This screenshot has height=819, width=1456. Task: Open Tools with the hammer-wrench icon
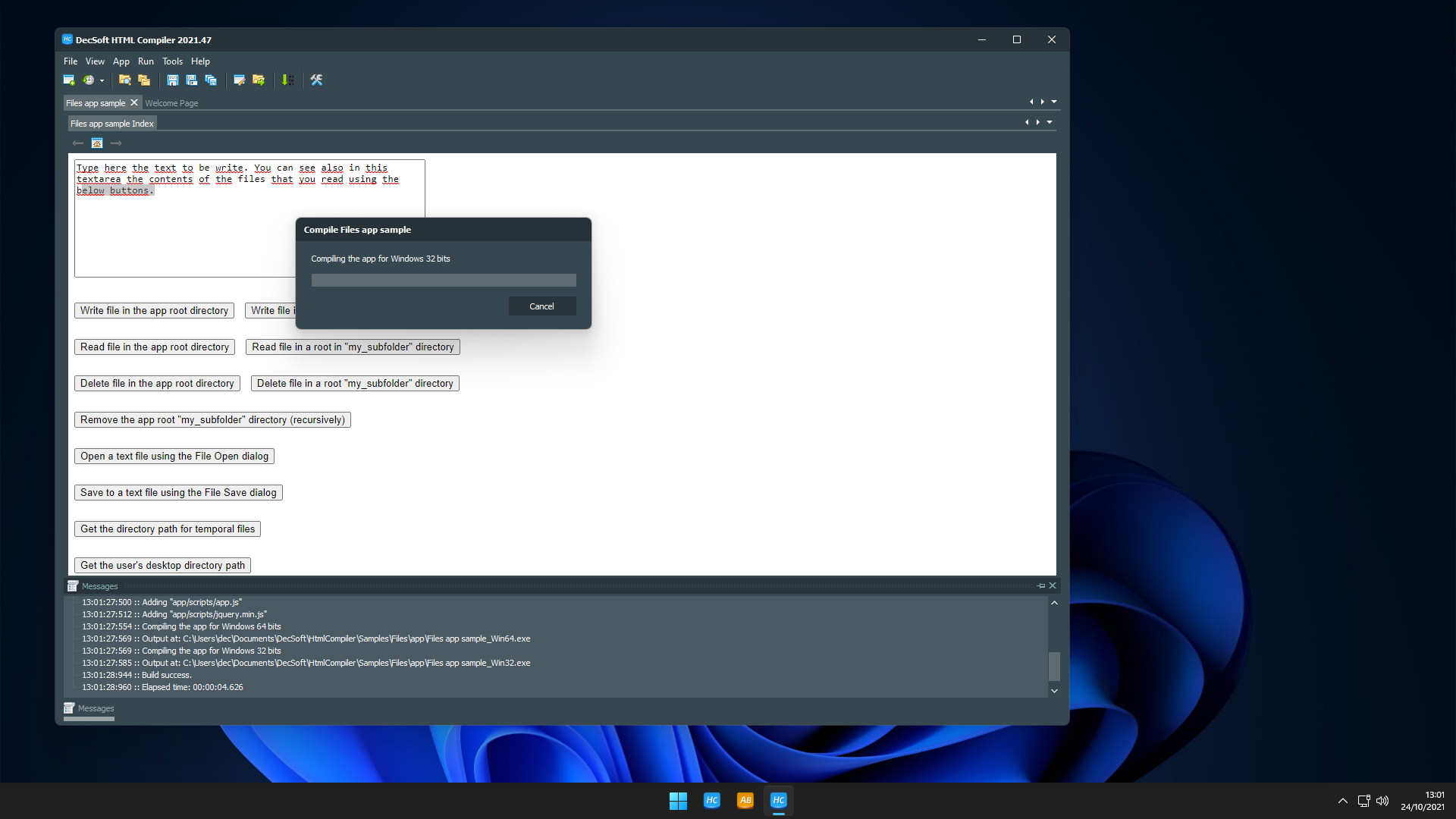coord(316,80)
